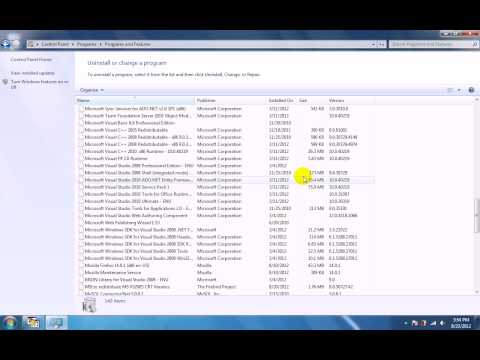Screen dimensions: 480x360
Task: Click the icon of Visual Studio 2010 Ultimate row
Action: click(x=81, y=201)
